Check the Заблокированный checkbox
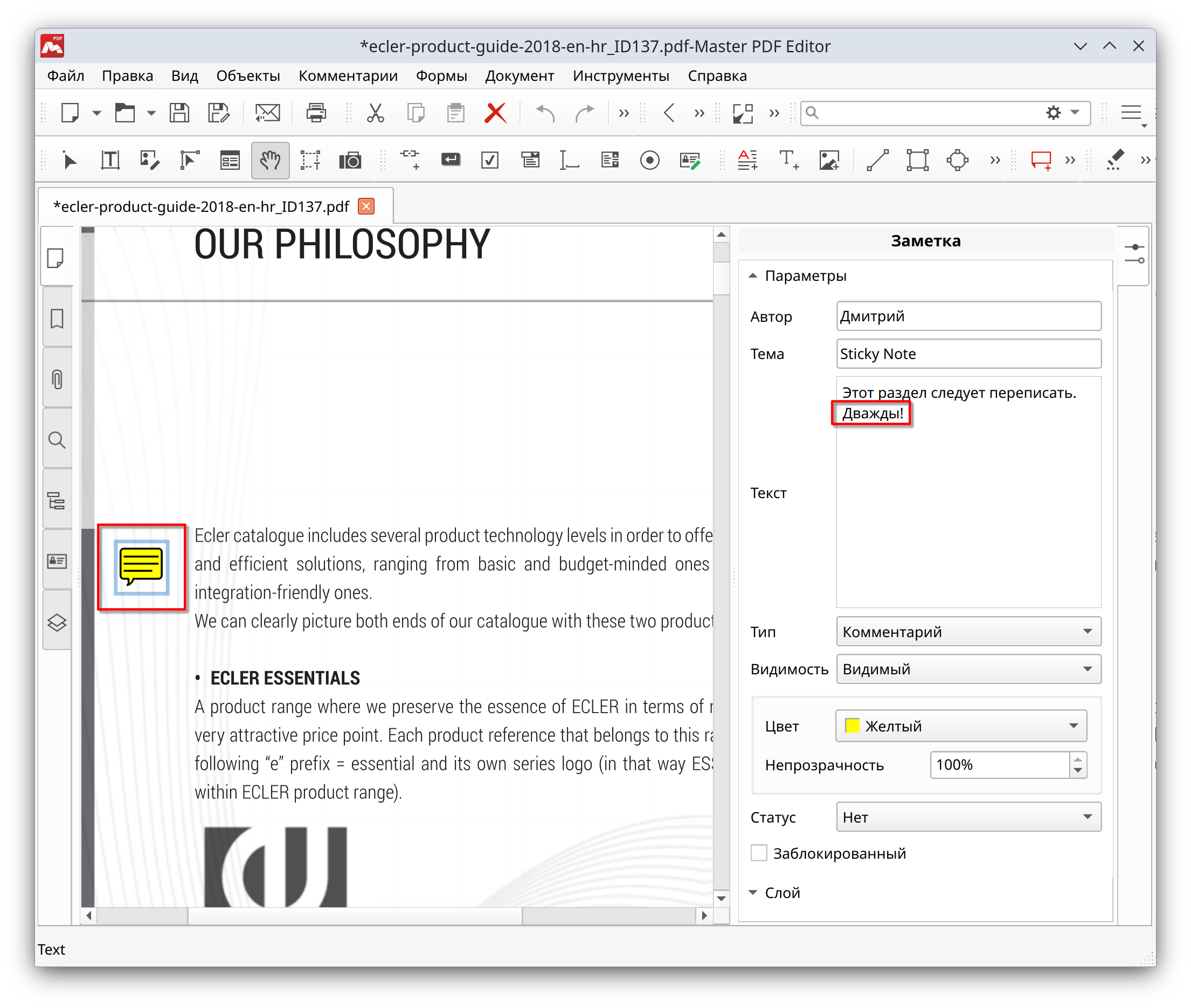 [x=759, y=853]
